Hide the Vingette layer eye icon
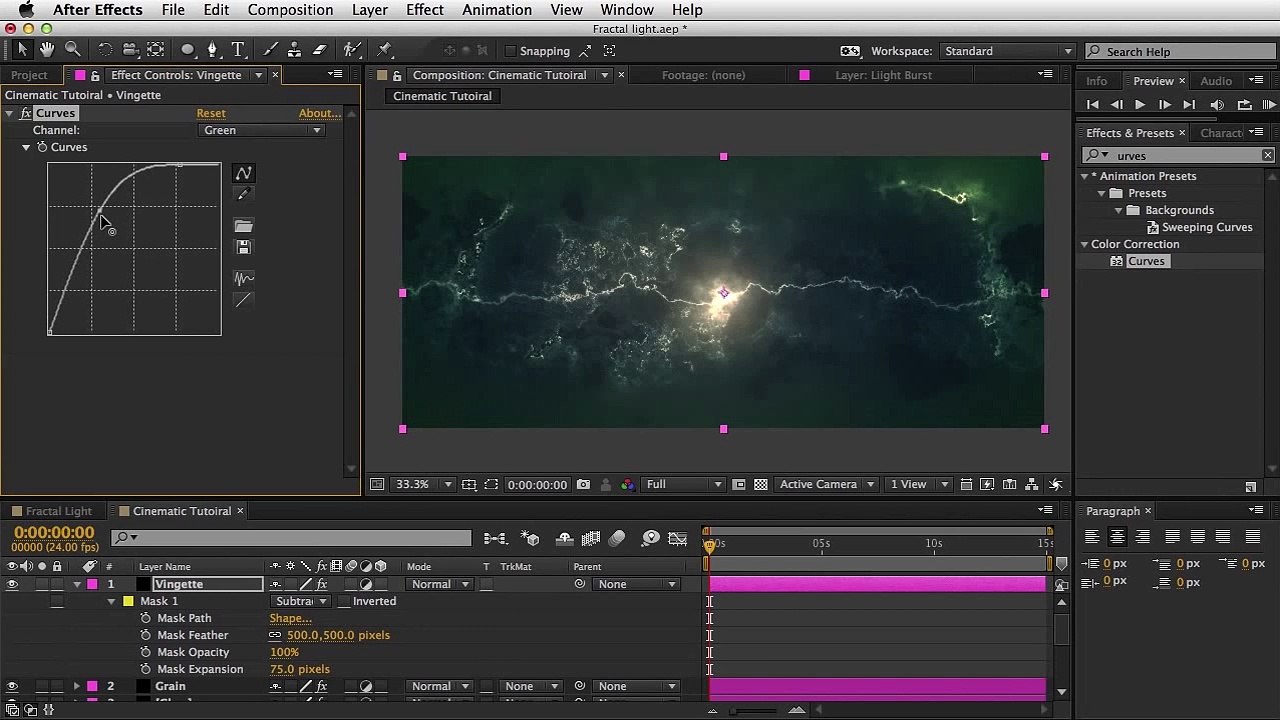Image resolution: width=1280 pixels, height=720 pixels. click(x=12, y=584)
